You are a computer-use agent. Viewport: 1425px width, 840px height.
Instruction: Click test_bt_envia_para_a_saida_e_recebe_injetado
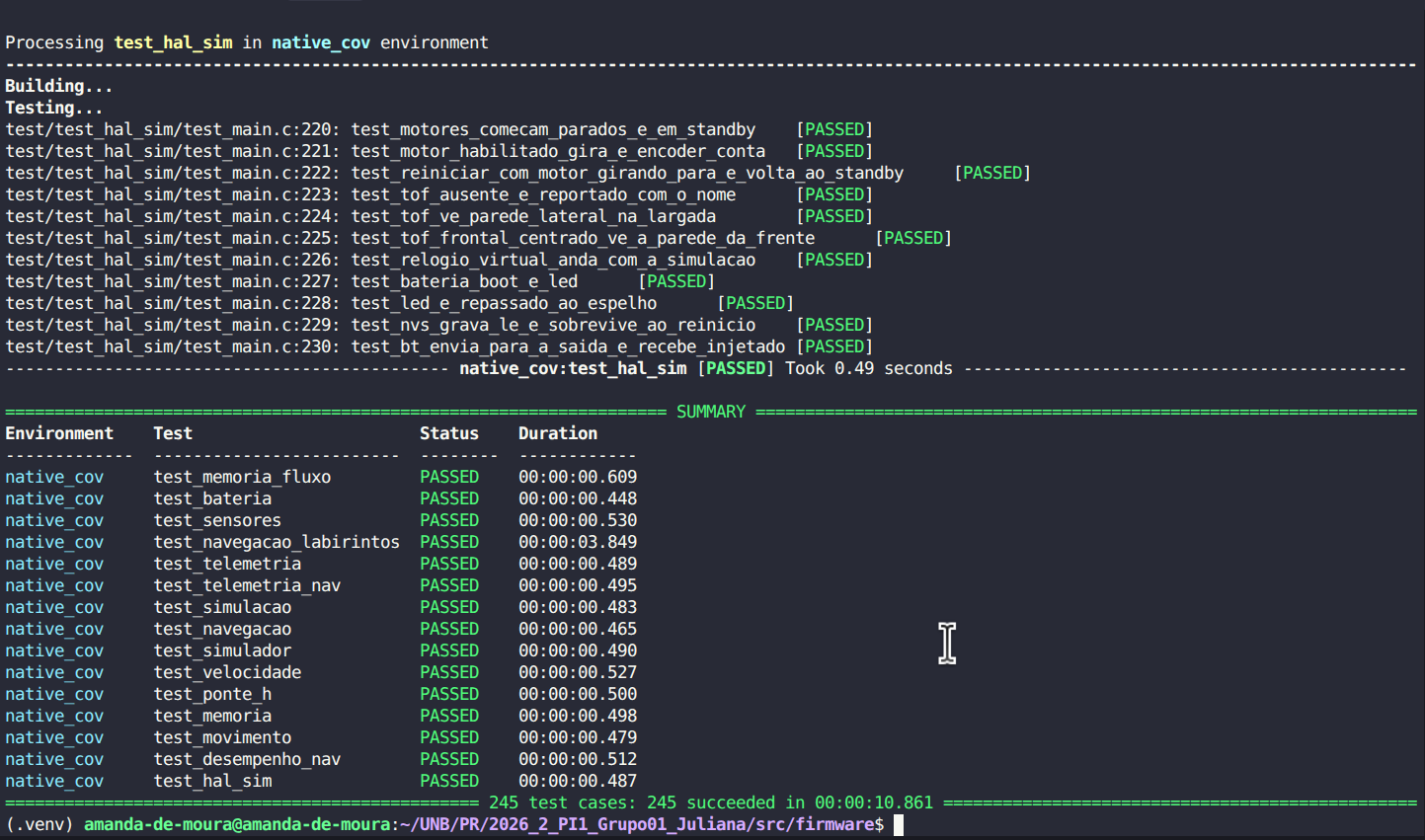[568, 346]
